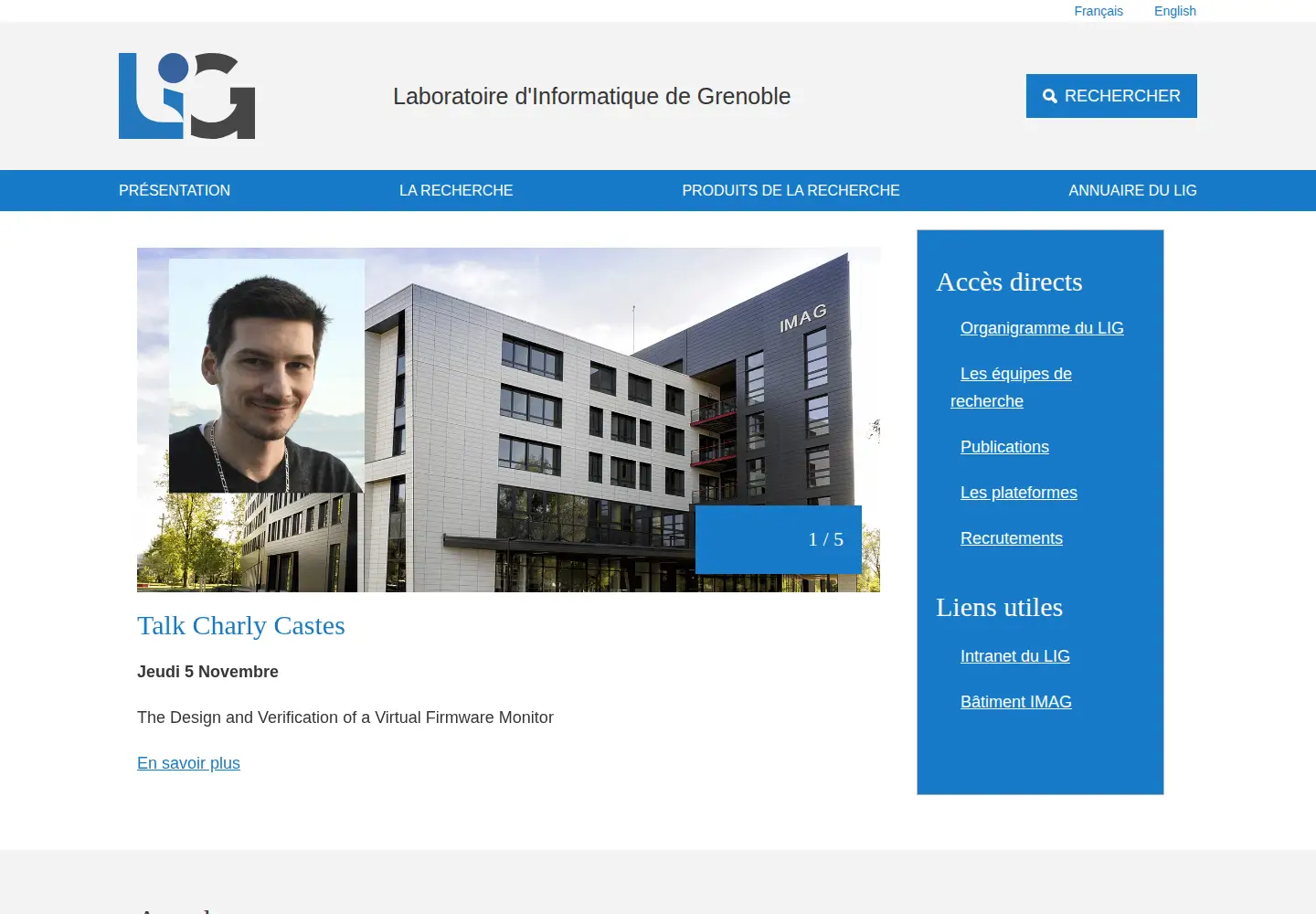Click the portrait photo in the slideshow
This screenshot has height=914, width=1316.
point(267,376)
